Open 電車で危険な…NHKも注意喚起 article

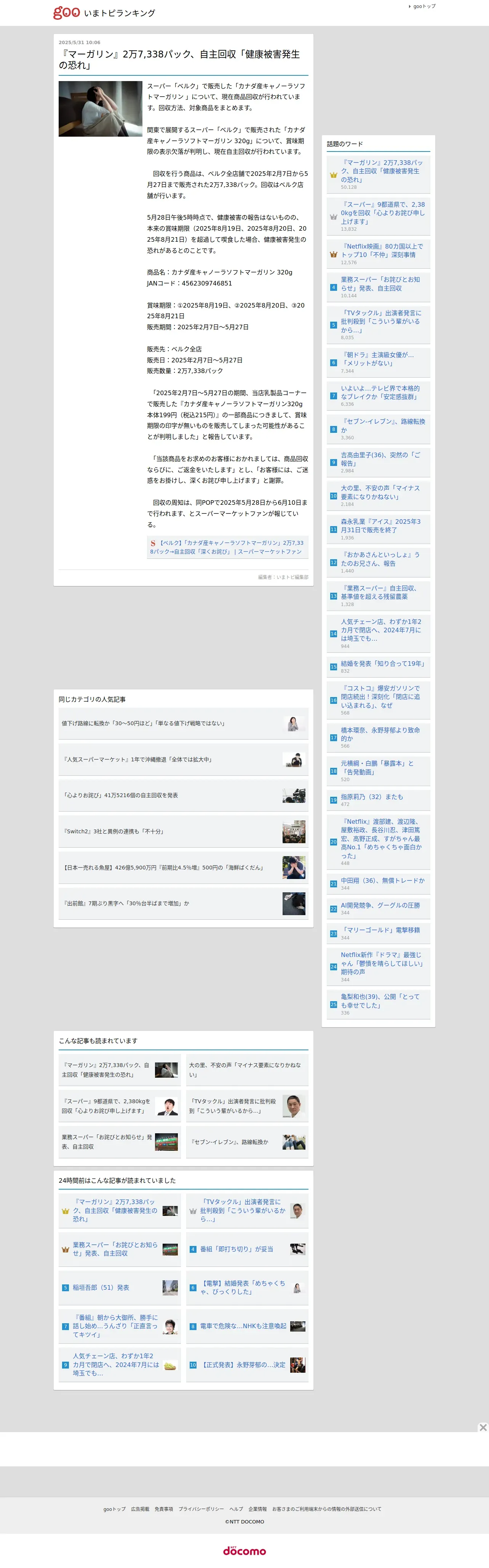pos(243,1326)
